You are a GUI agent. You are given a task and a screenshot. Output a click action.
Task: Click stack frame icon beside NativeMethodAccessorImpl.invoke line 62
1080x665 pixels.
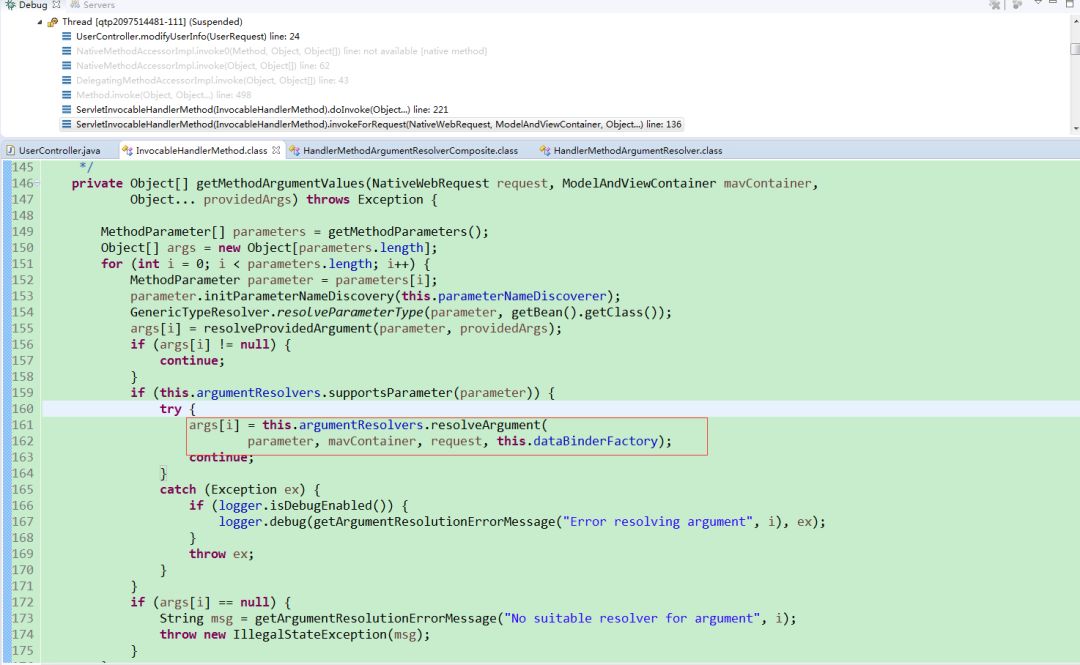coord(67,65)
